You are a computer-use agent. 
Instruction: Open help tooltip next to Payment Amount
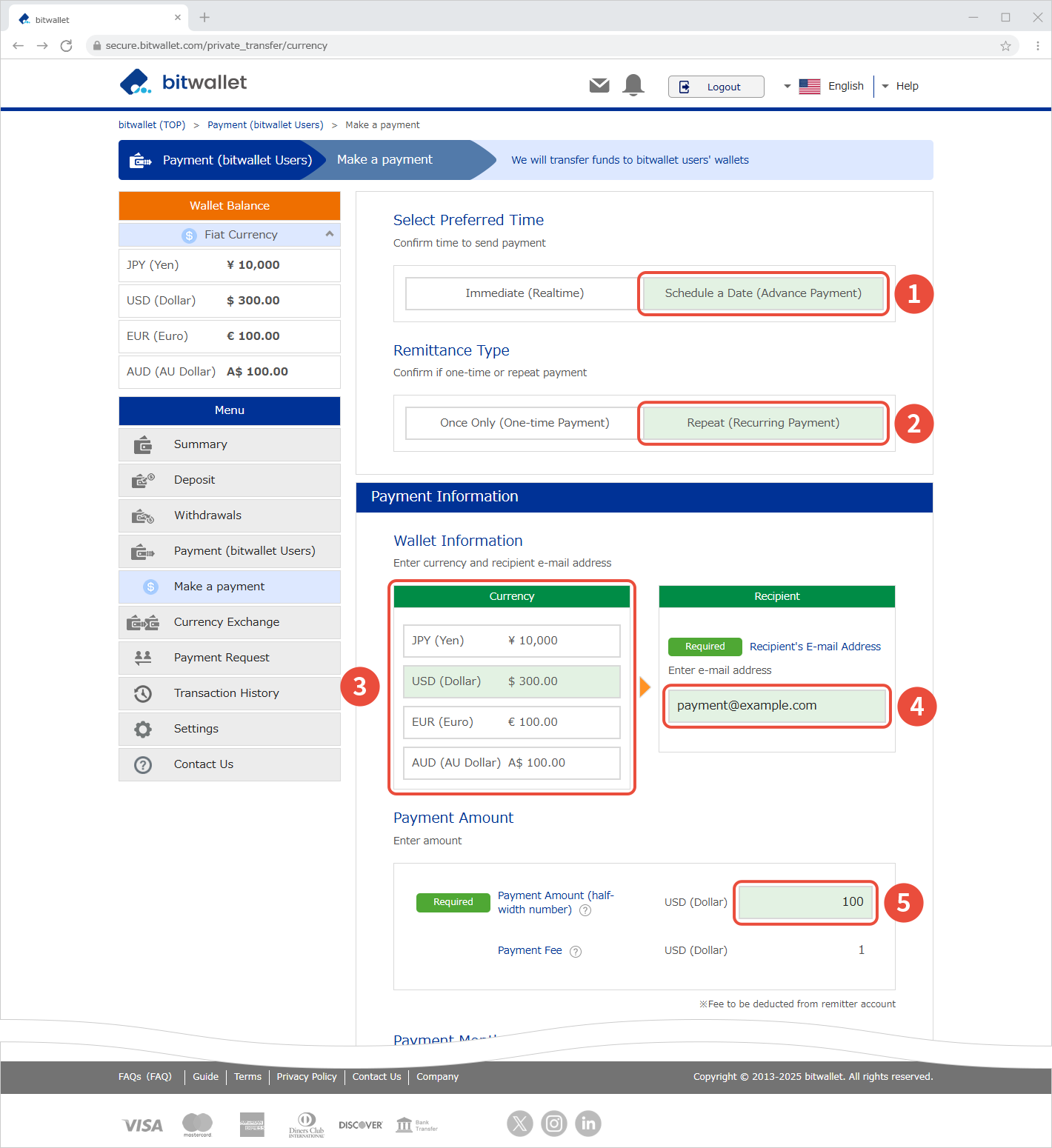585,910
